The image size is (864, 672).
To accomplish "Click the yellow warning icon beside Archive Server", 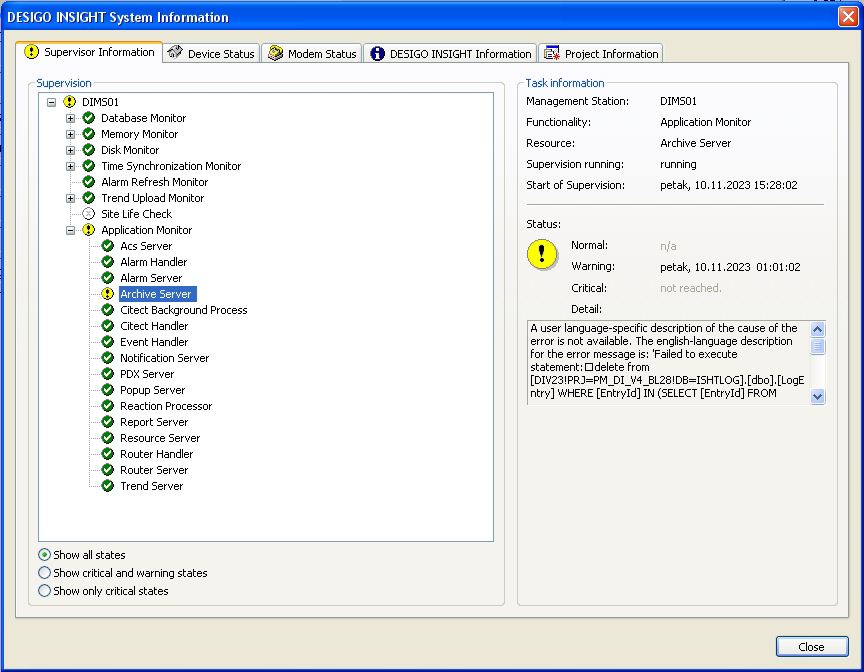I will pyautogui.click(x=108, y=294).
